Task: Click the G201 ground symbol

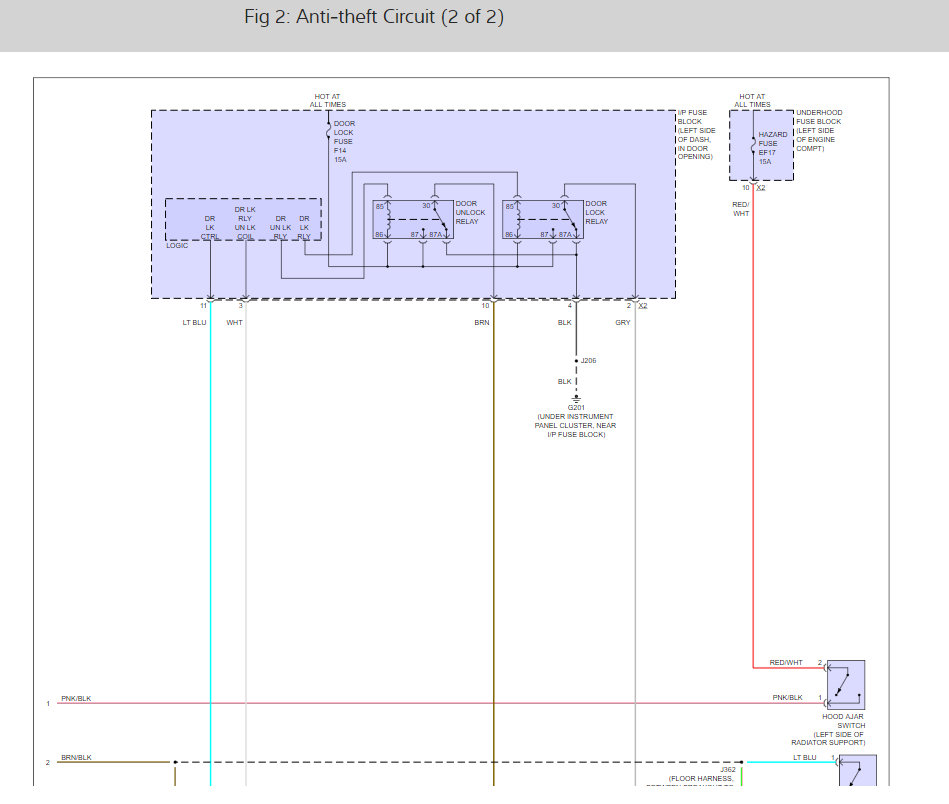Action: point(576,399)
